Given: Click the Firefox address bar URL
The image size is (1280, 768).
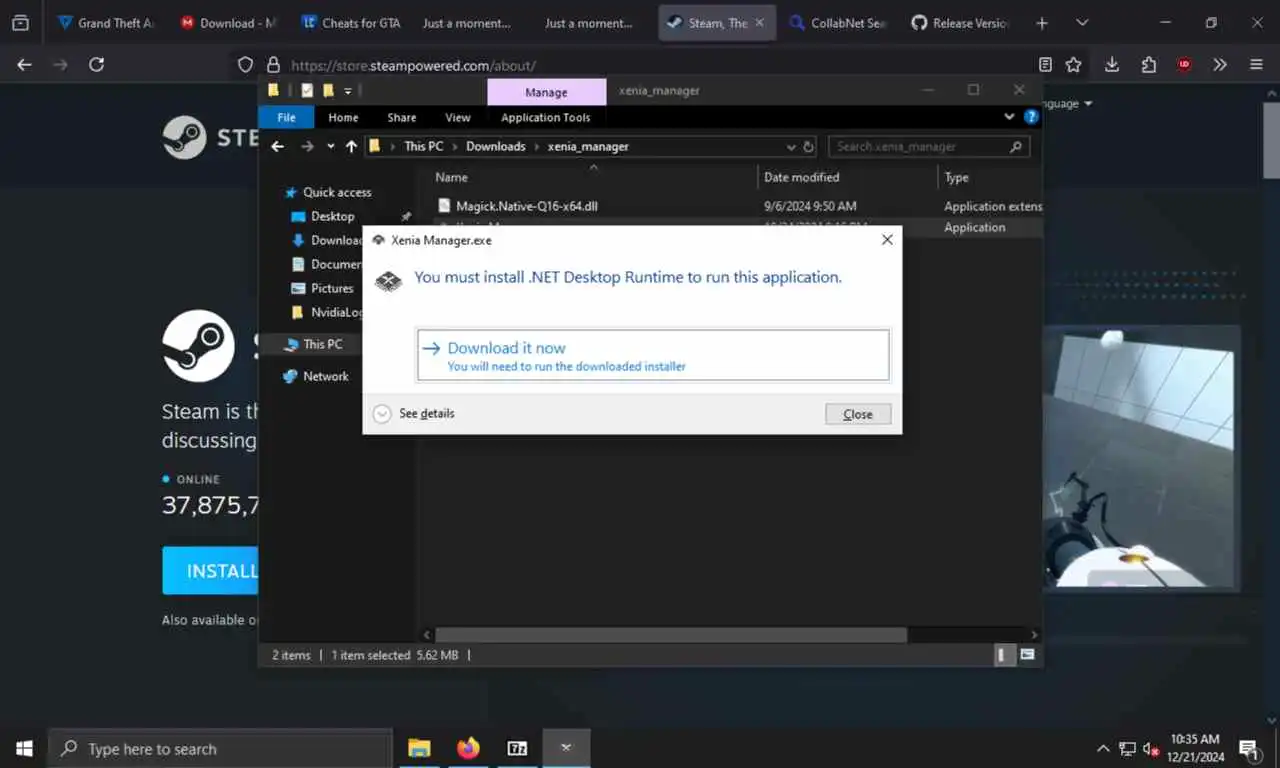Looking at the screenshot, I should pyautogui.click(x=413, y=65).
